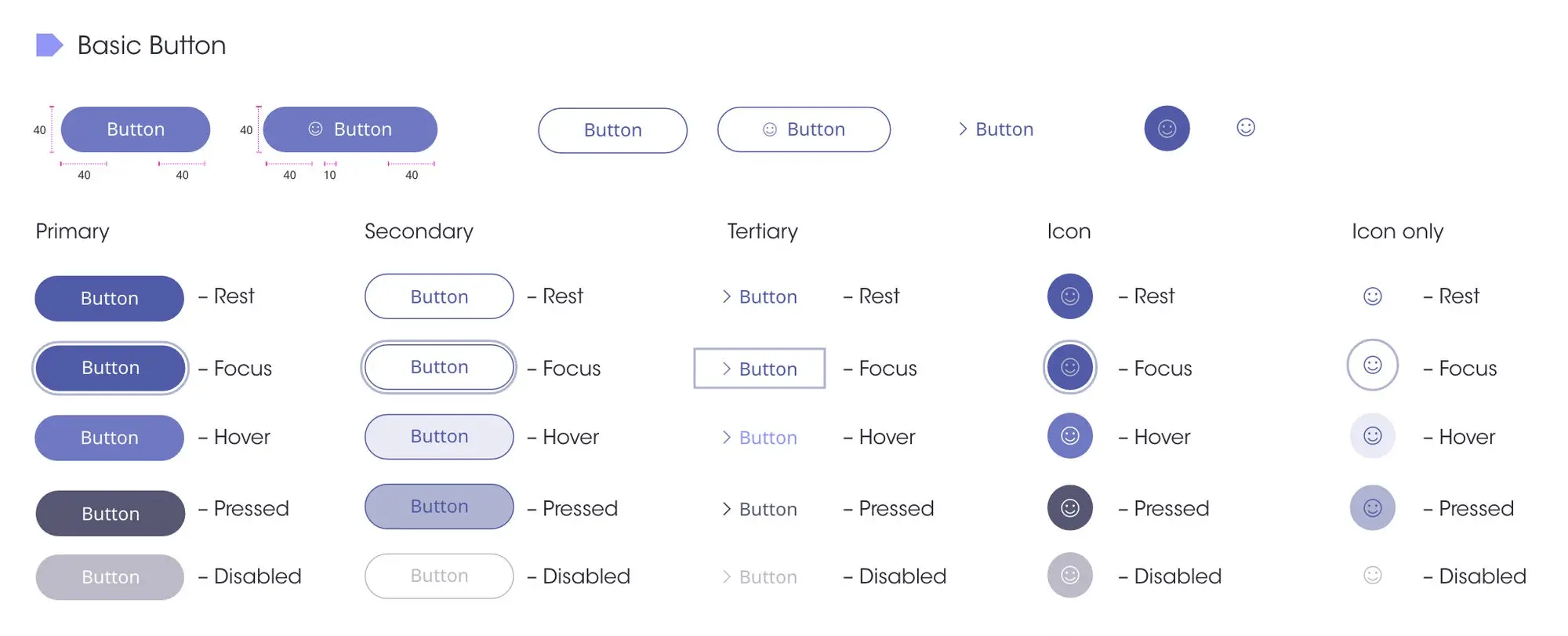Click the Tertiary Pressed chevron Button
Viewport: 1568px width, 636px height.
(759, 510)
